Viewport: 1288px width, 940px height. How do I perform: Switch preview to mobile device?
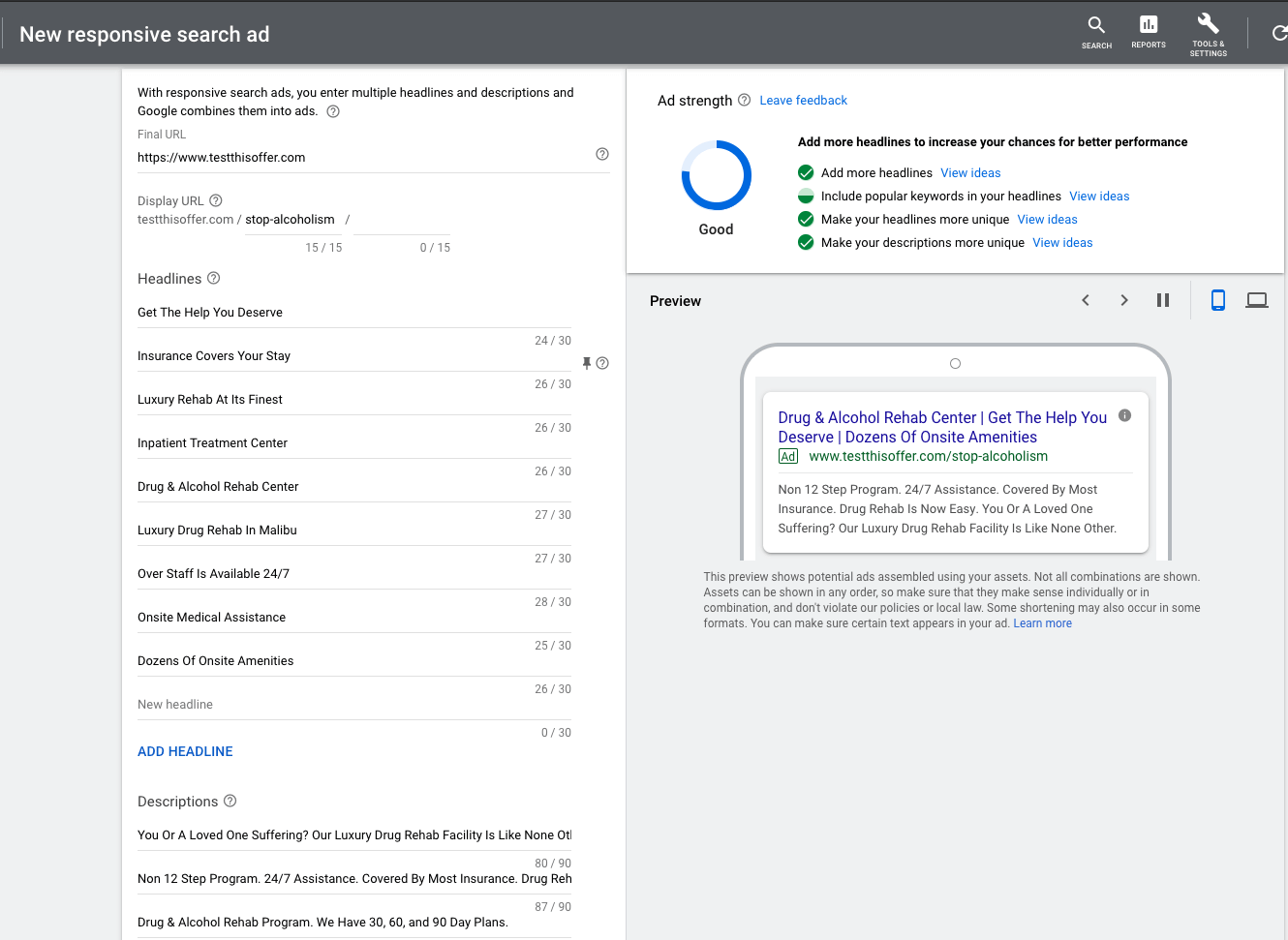[x=1218, y=300]
